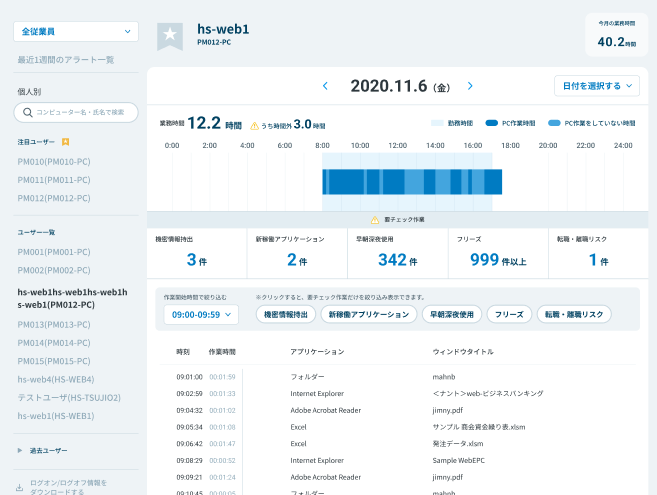Click the overtime warning triangle icon
The width and height of the screenshot is (657, 495).
tap(254, 125)
